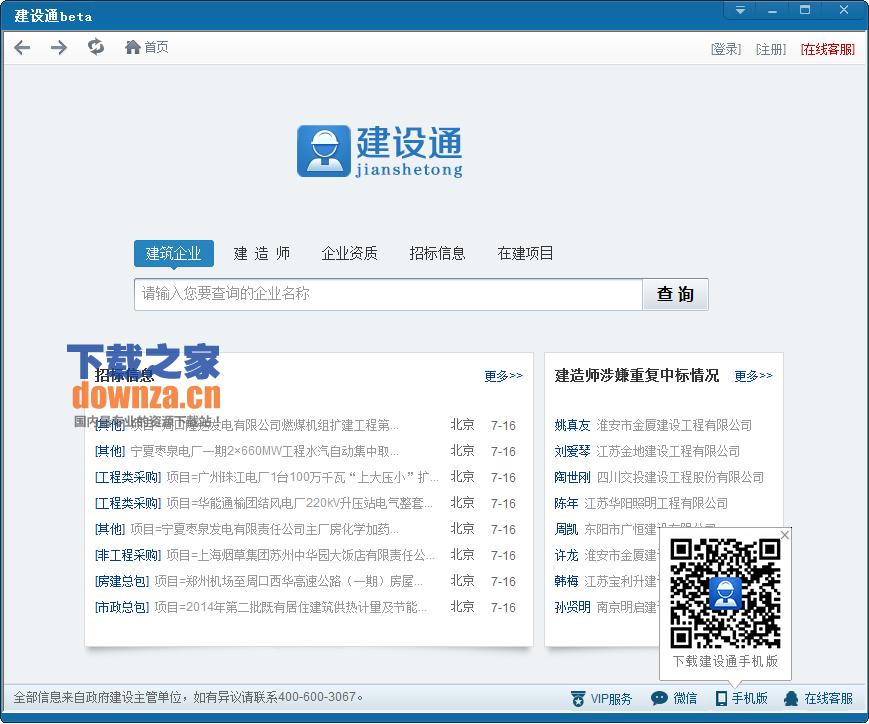Close the QR code popup

(x=785, y=535)
